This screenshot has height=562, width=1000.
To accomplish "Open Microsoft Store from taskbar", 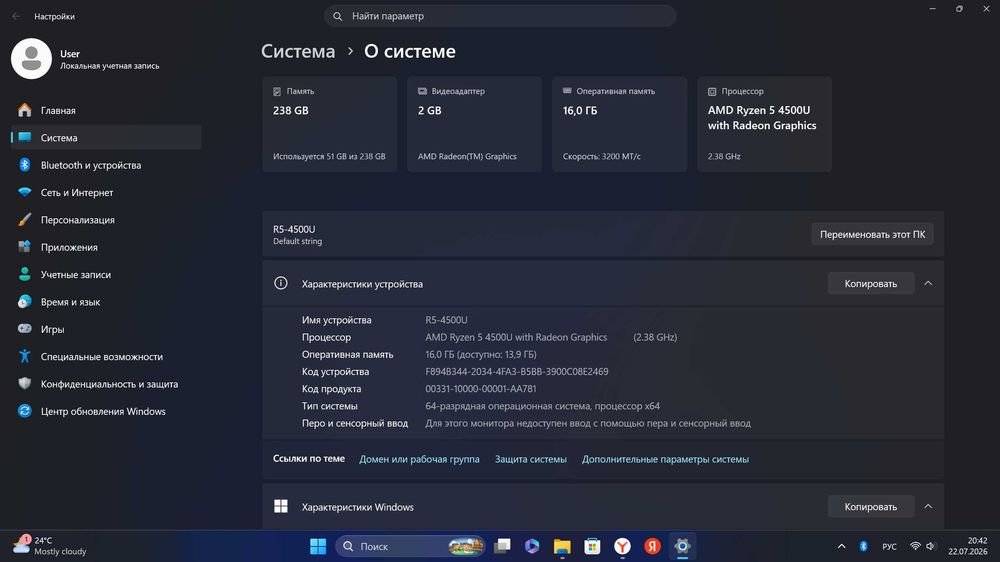I will (x=592, y=546).
